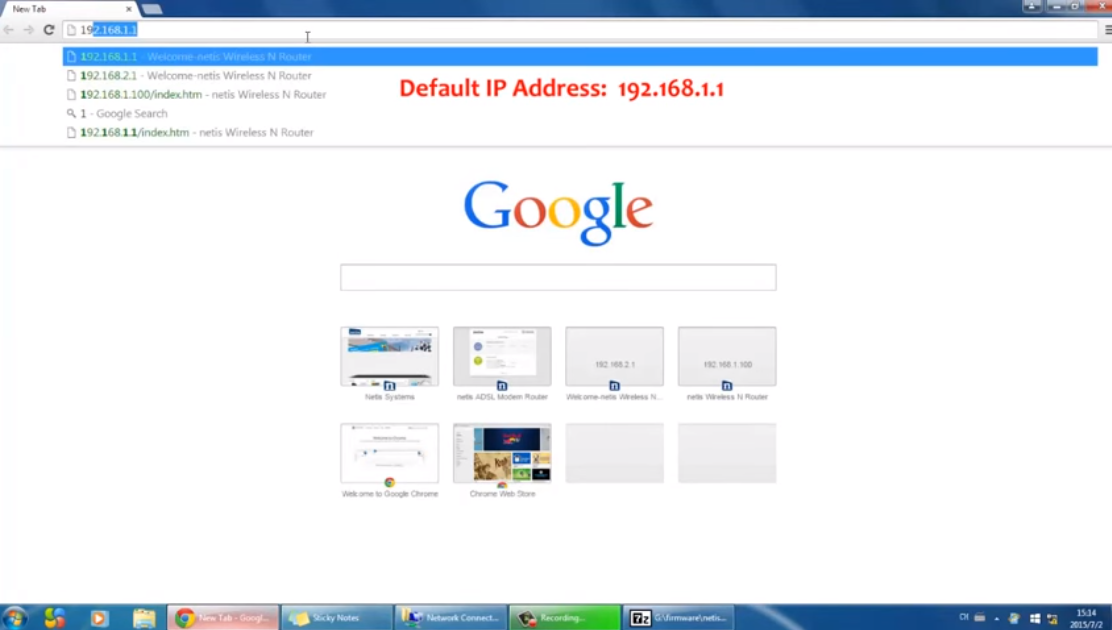1112x630 pixels.
Task: Open the colorful pinned taskbar app
Action: point(55,618)
